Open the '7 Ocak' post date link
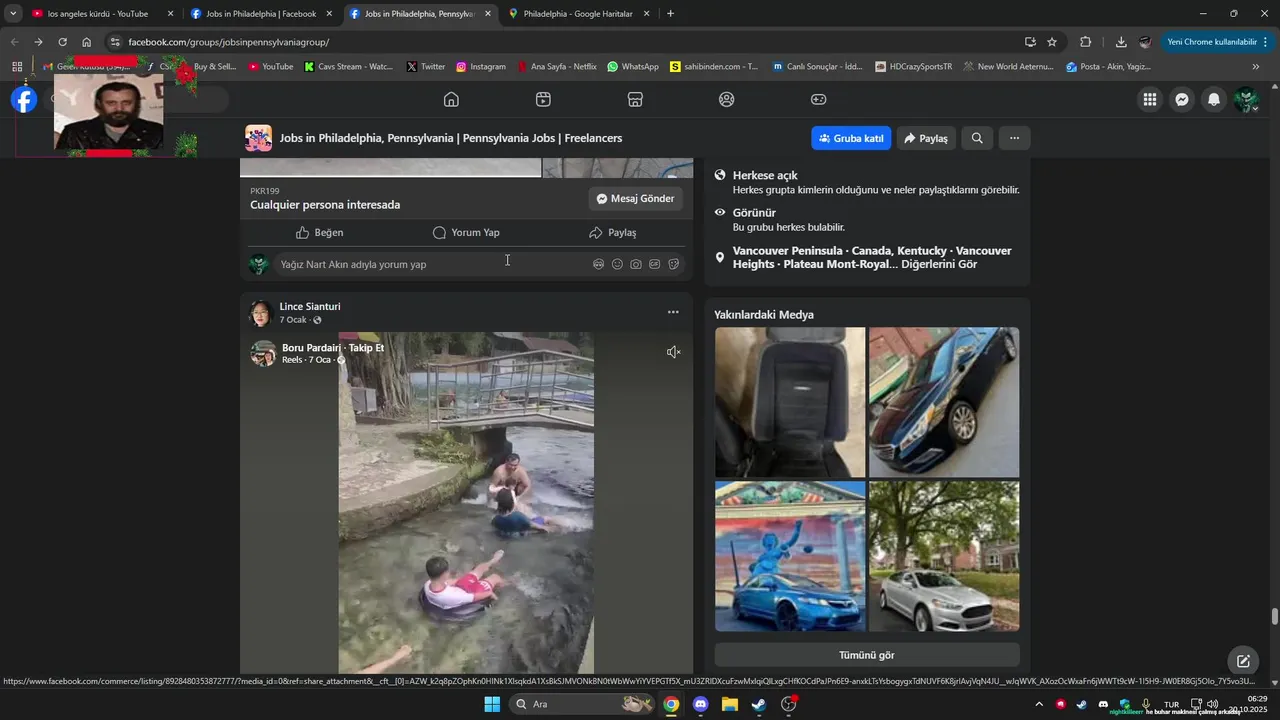The width and height of the screenshot is (1280, 720). point(293,320)
